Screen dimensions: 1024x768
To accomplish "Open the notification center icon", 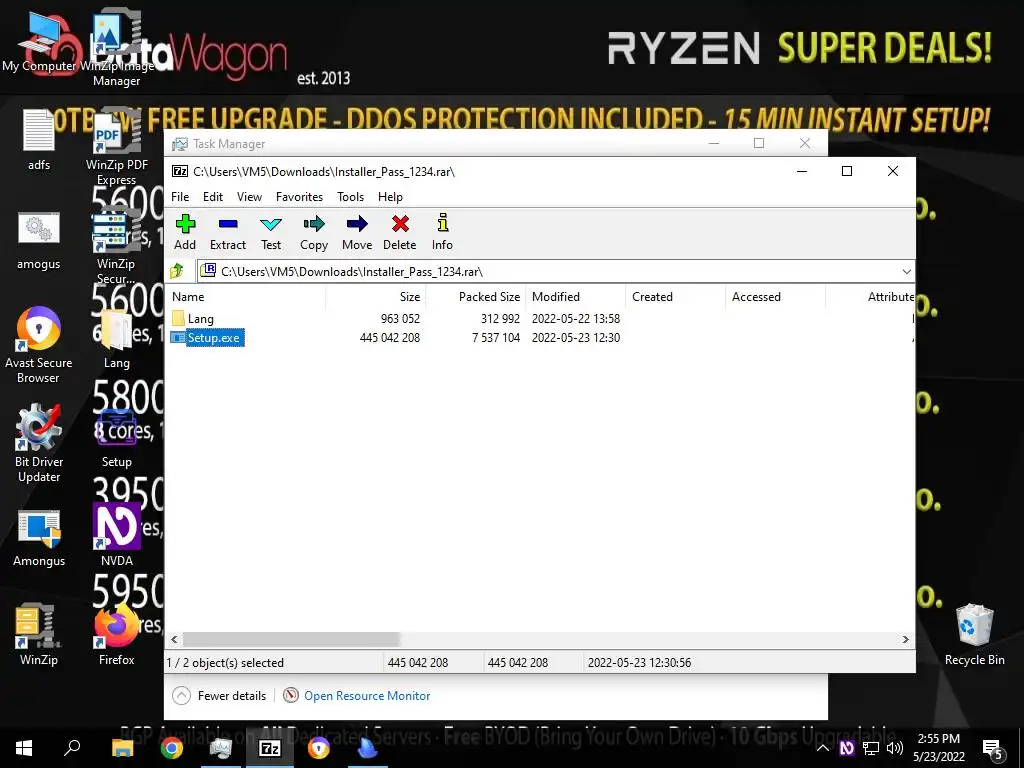I will pyautogui.click(x=993, y=748).
